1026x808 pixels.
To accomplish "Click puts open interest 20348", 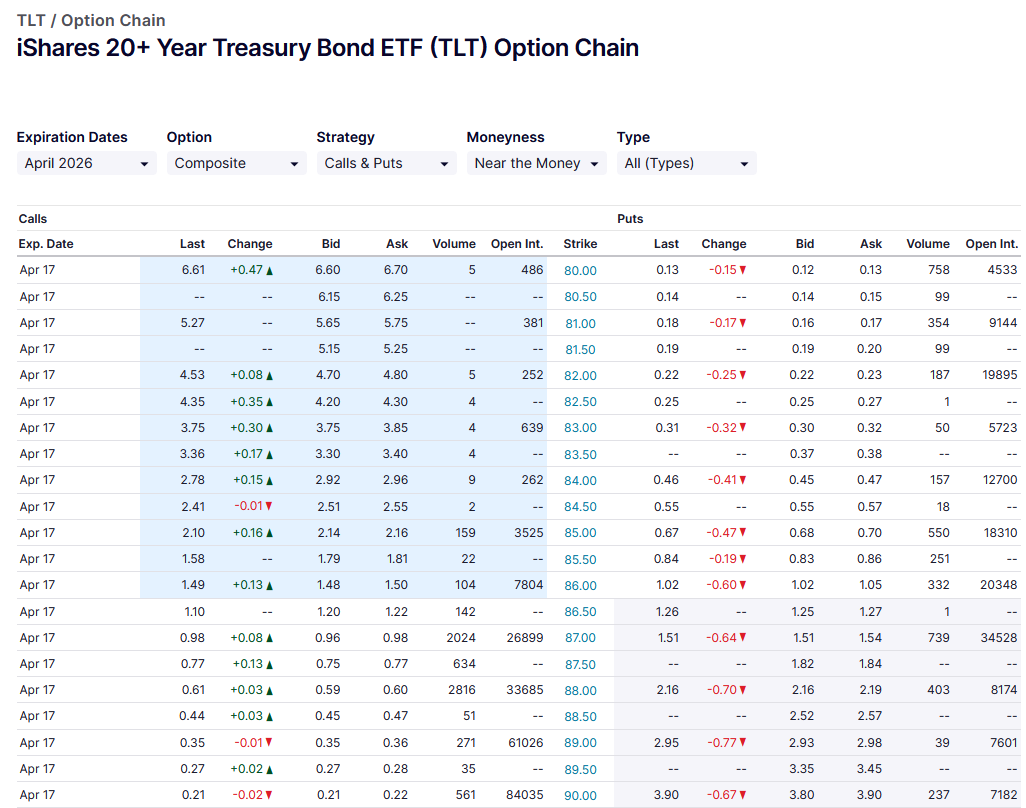I will click(999, 584).
